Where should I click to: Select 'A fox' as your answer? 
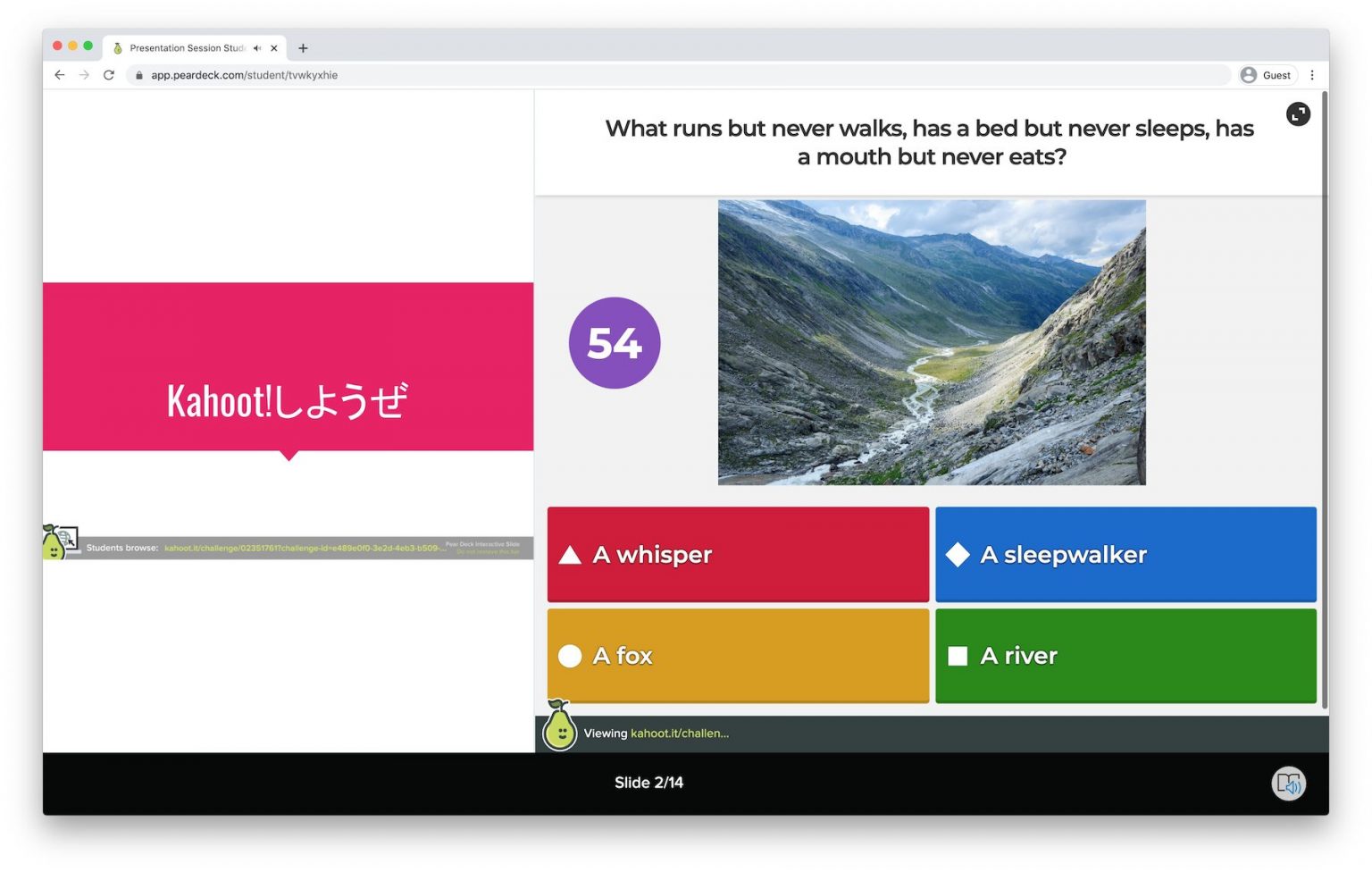click(738, 655)
